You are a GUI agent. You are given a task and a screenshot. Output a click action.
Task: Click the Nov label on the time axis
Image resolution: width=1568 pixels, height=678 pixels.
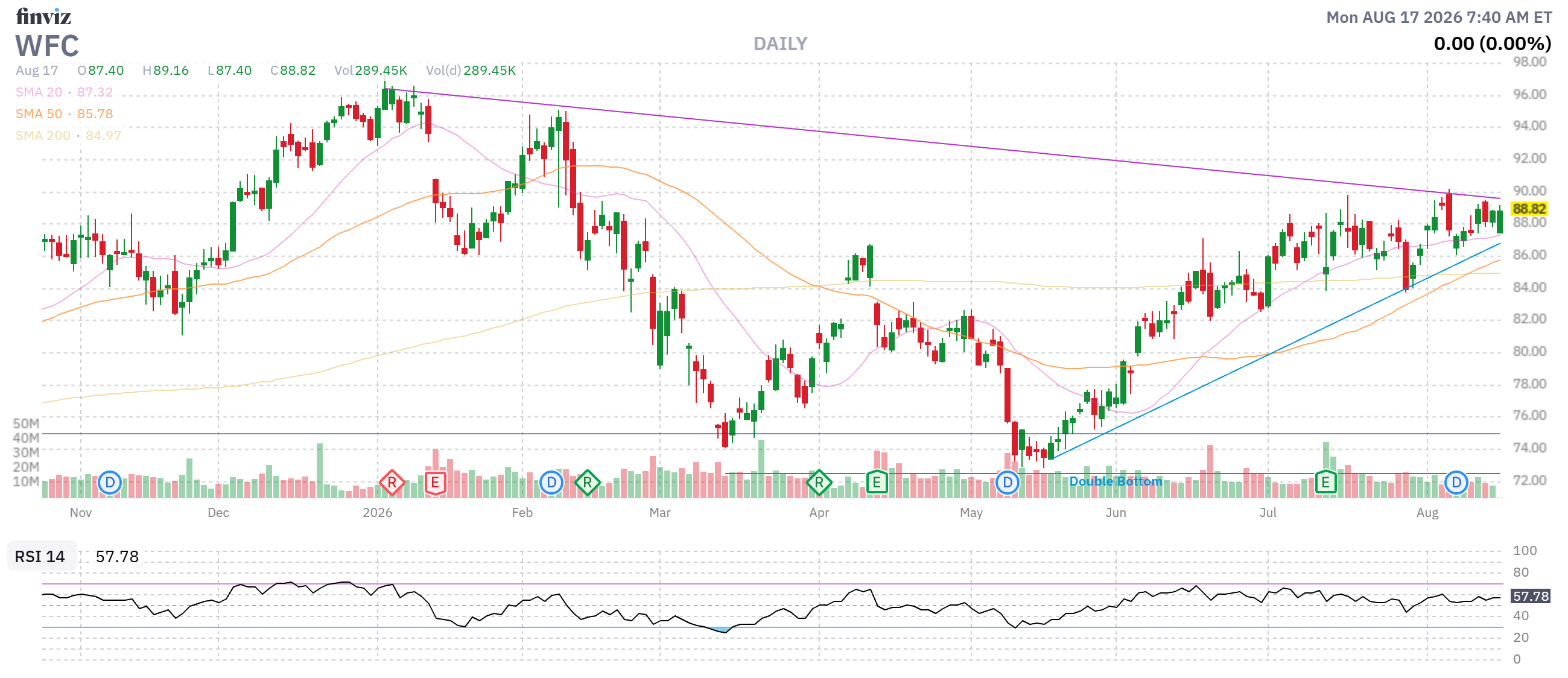80,513
